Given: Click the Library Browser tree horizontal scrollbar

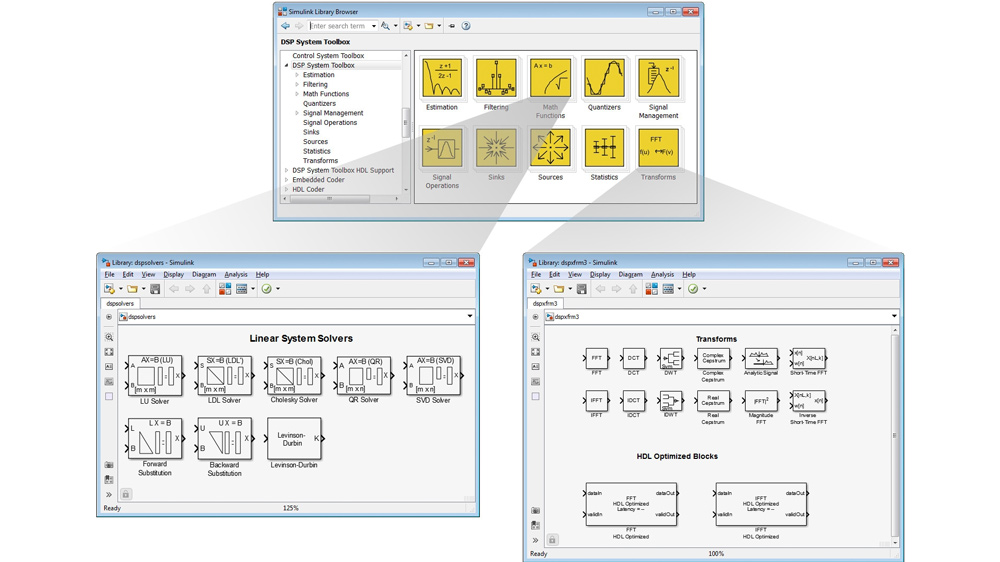Looking at the screenshot, I should click(330, 198).
